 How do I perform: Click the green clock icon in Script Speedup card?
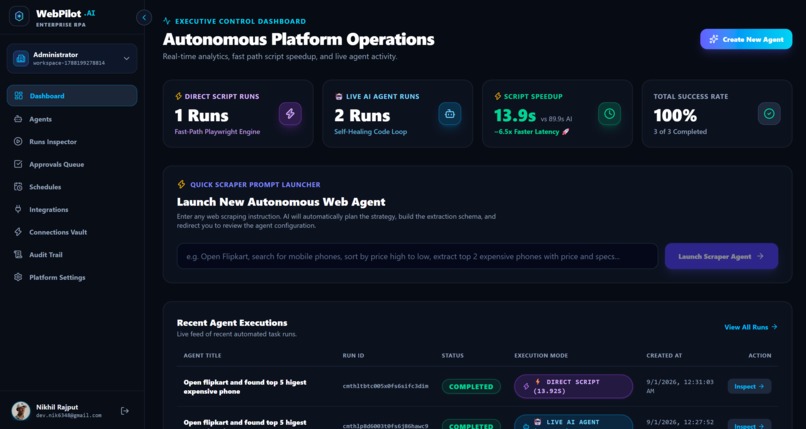click(610, 114)
